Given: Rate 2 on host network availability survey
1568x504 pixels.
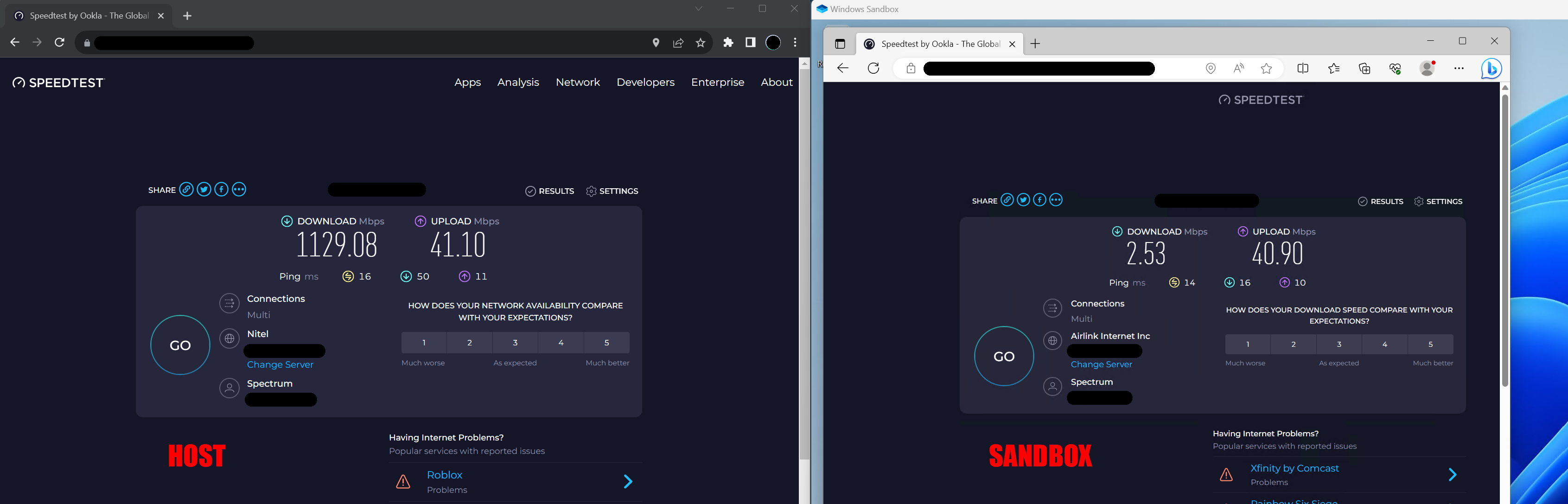Looking at the screenshot, I should (x=470, y=343).
